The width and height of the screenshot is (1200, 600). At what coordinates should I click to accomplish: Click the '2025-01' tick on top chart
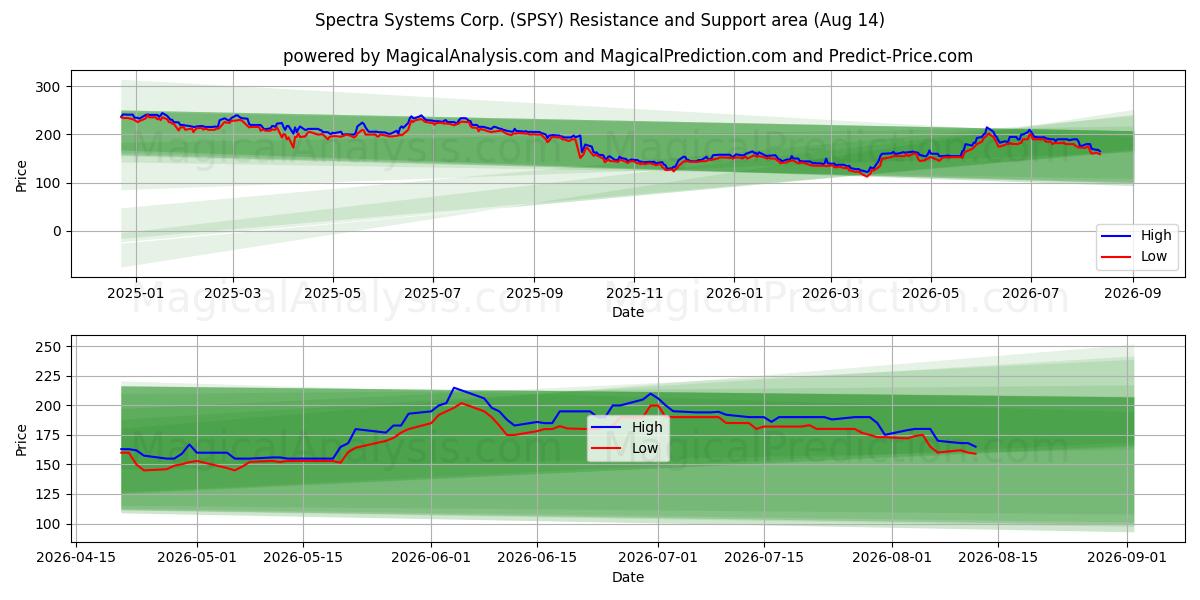[x=135, y=294]
